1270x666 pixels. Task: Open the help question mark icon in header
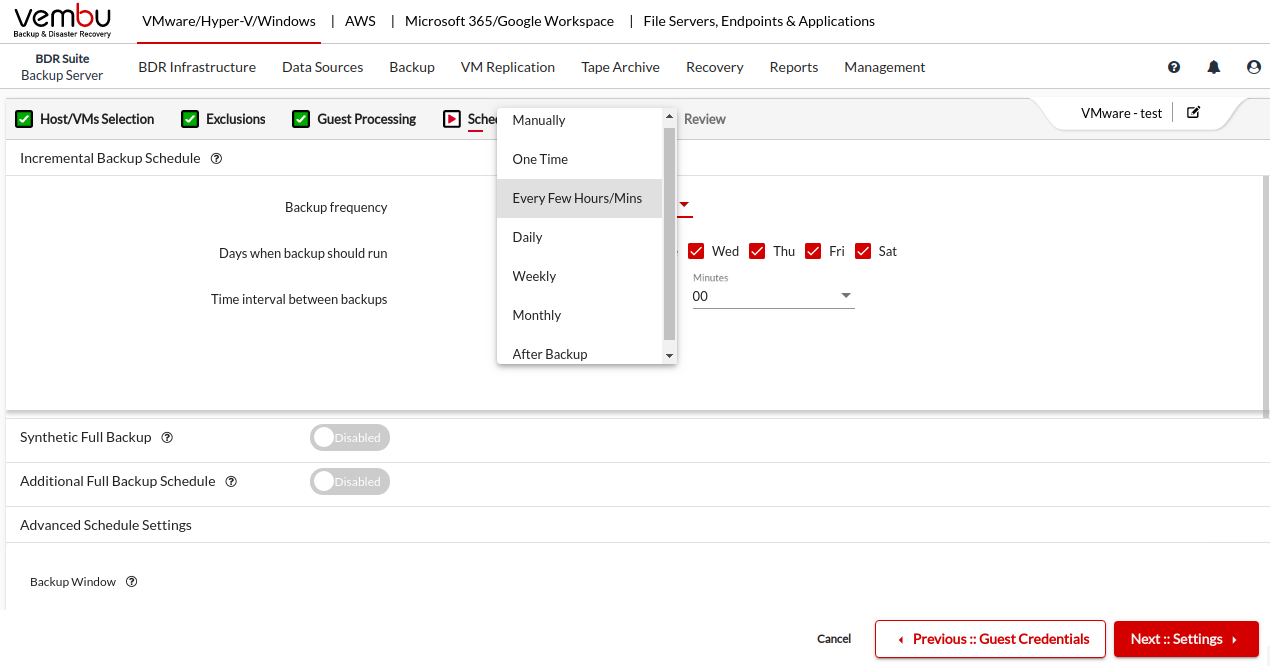click(x=1174, y=67)
